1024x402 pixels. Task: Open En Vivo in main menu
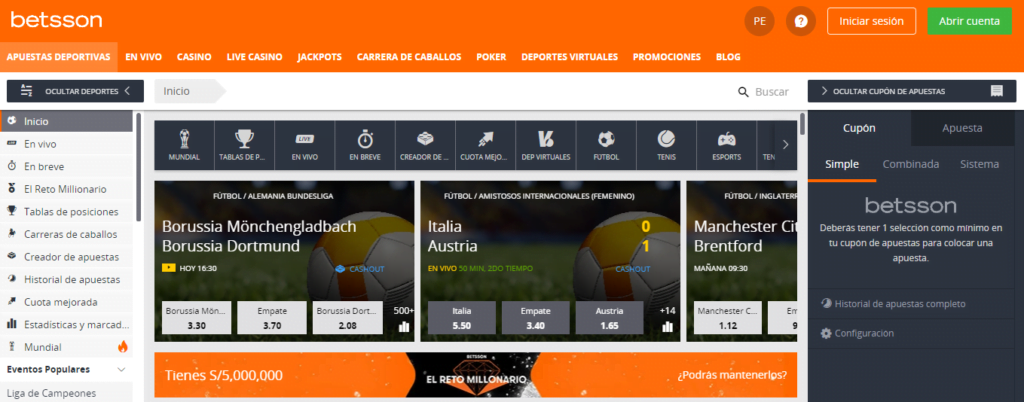144,57
